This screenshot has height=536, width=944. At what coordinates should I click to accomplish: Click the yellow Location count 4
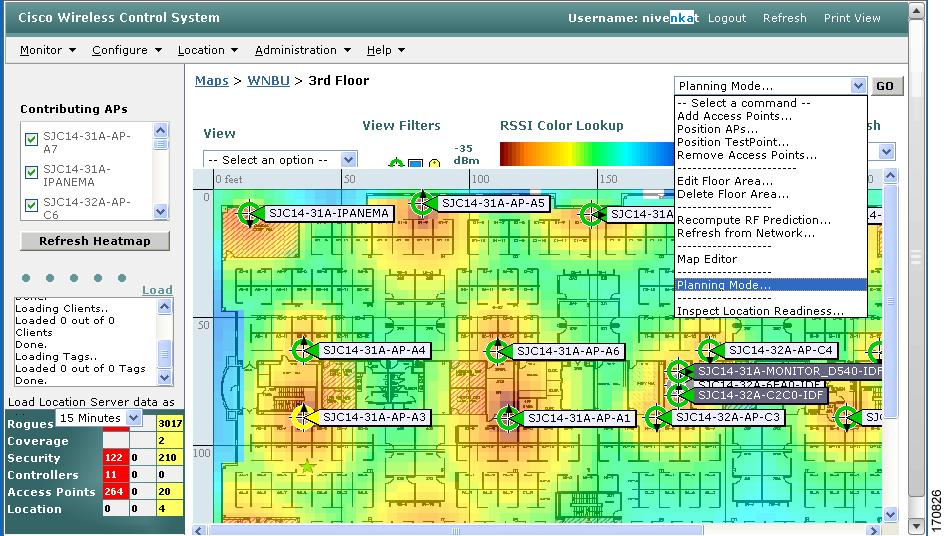(170, 509)
